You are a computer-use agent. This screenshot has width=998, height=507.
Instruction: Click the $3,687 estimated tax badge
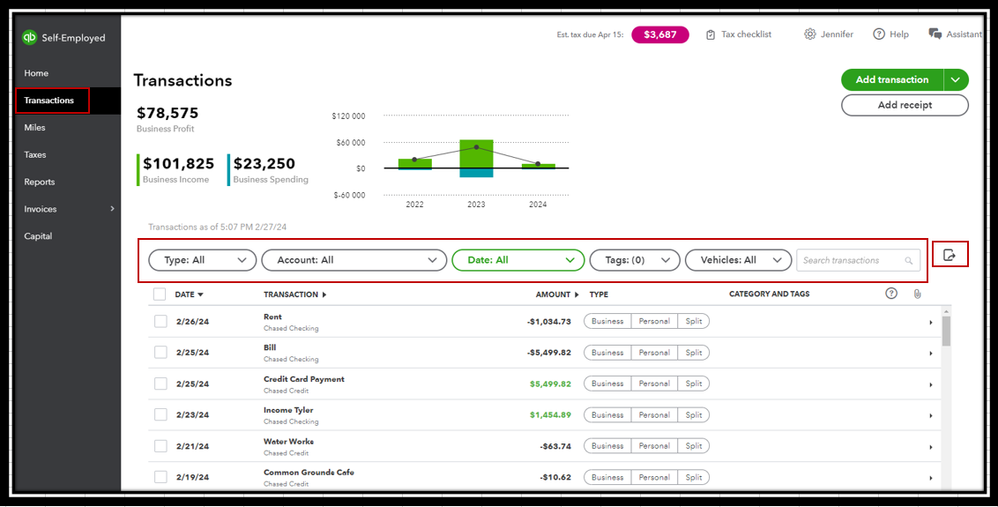point(660,35)
